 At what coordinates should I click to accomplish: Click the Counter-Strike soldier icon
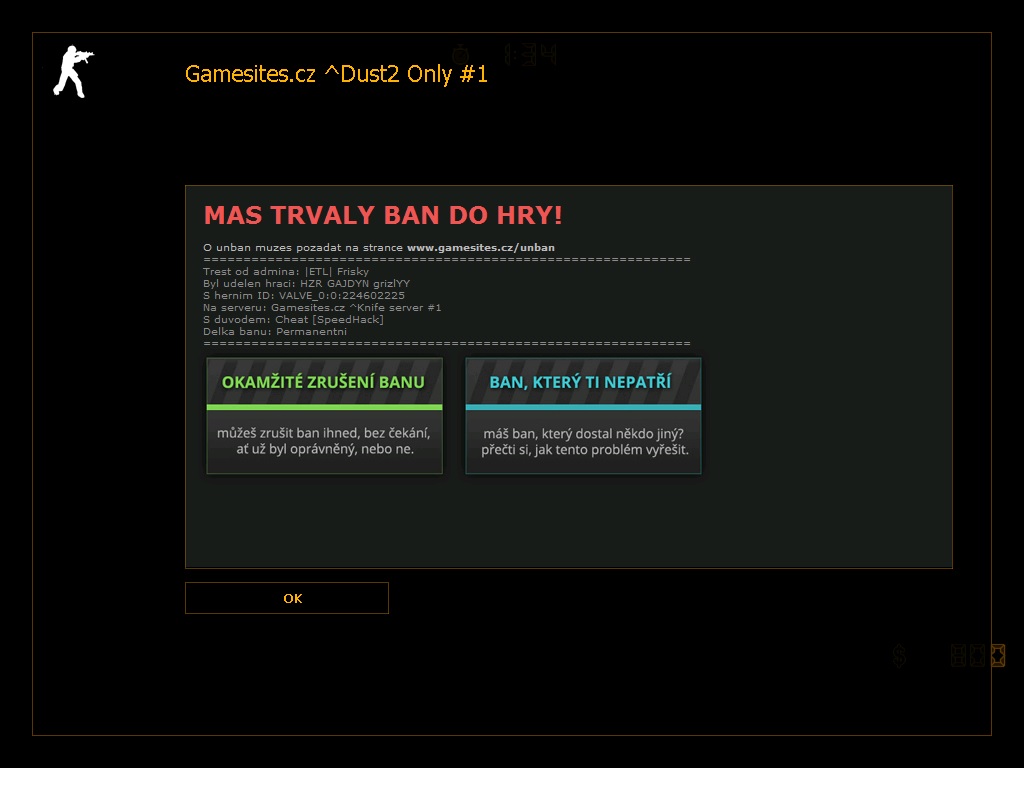(72, 72)
